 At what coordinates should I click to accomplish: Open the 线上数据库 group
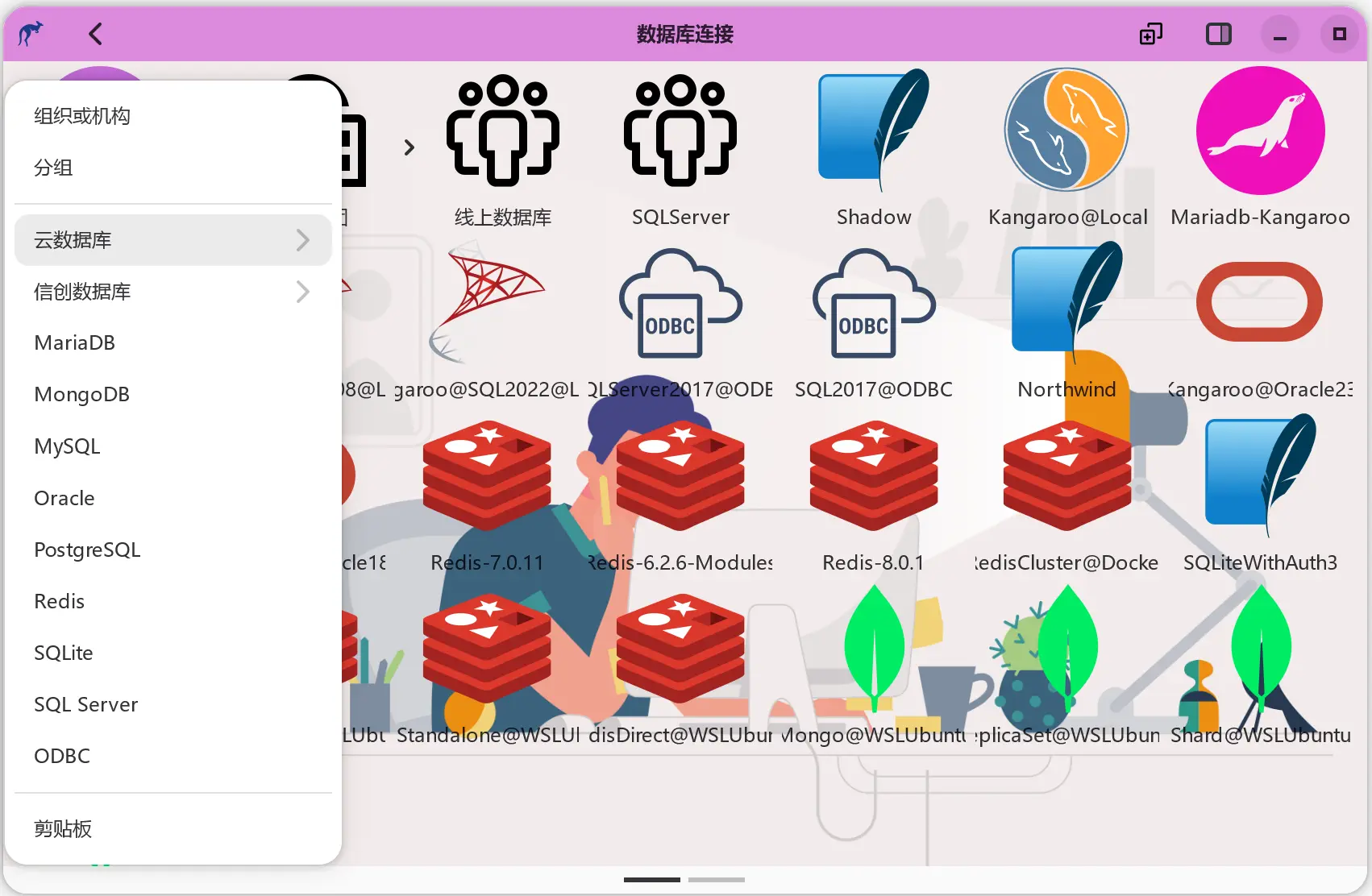(x=503, y=151)
